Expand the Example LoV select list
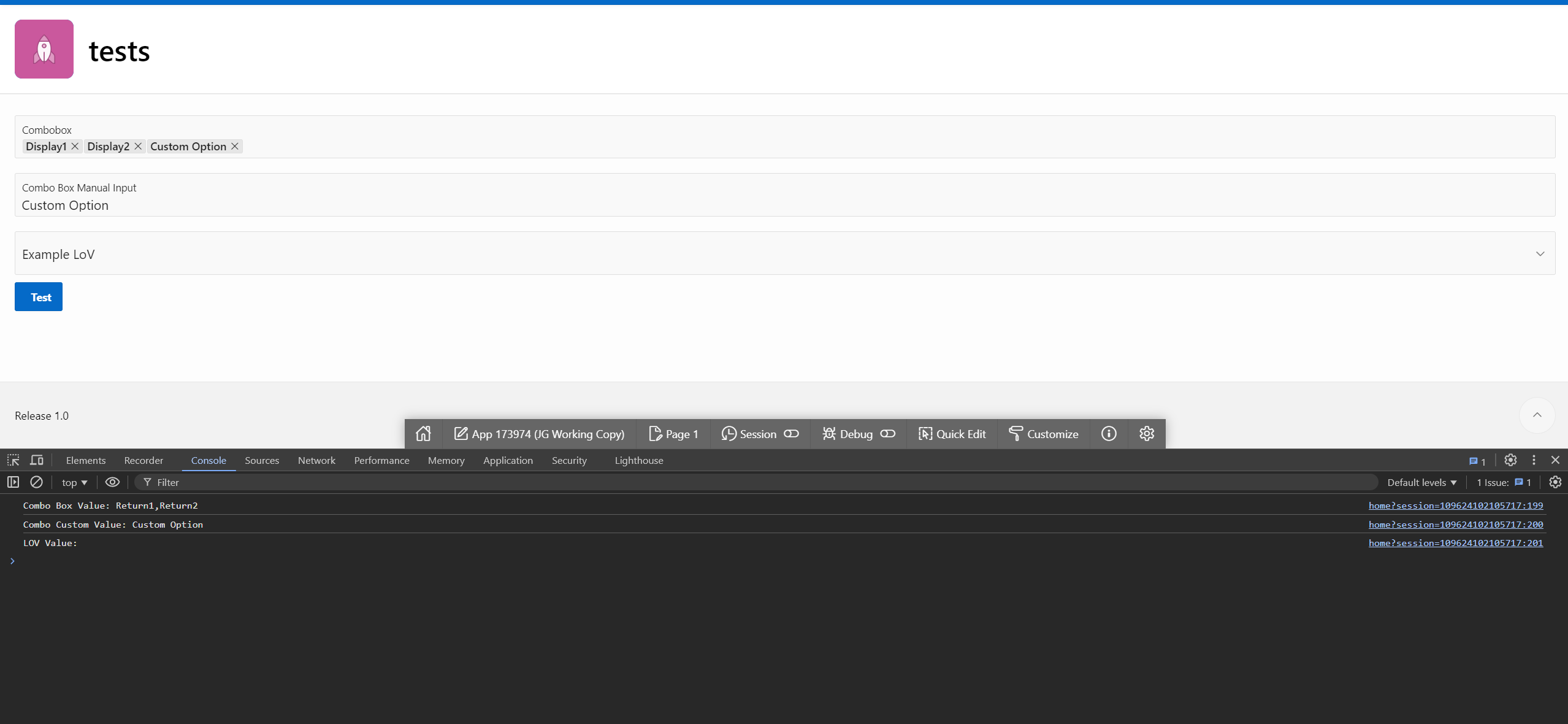 click(x=1540, y=253)
